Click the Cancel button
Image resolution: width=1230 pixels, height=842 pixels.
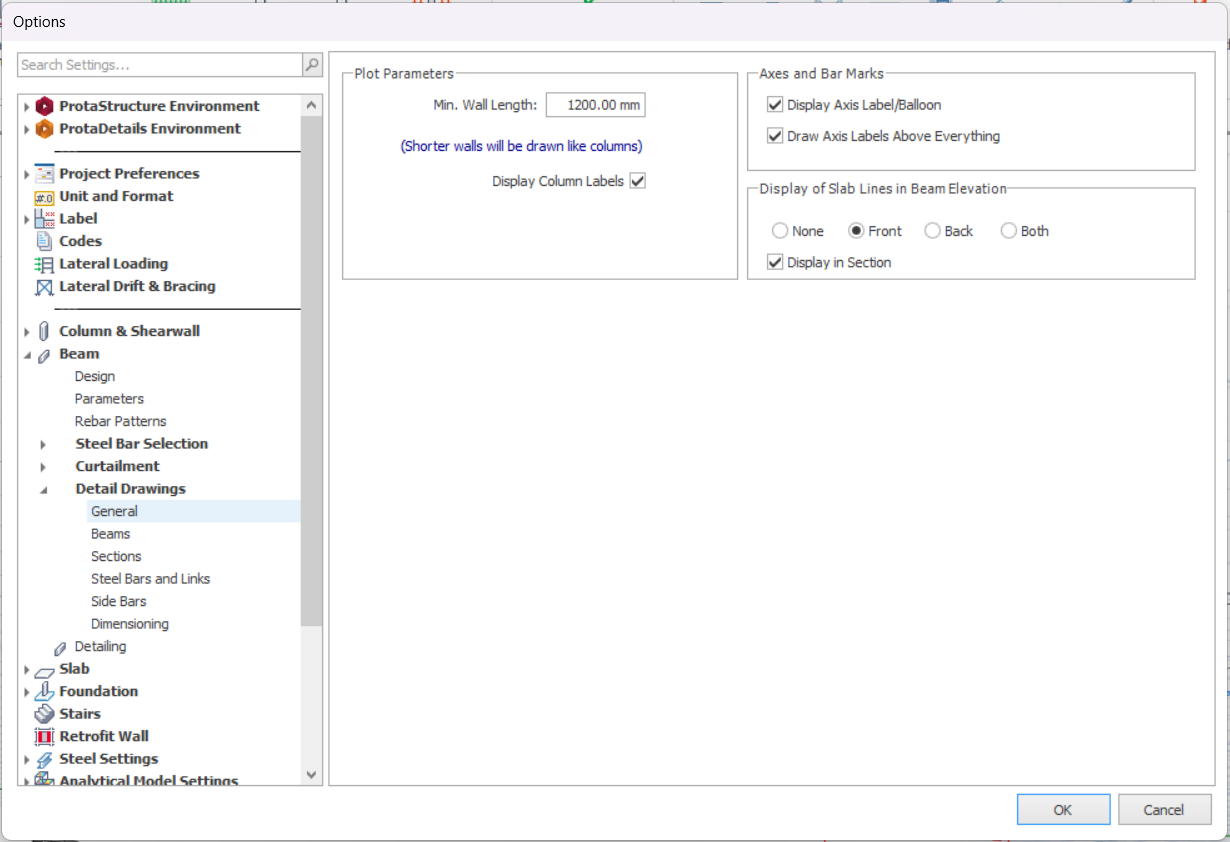(x=1164, y=809)
